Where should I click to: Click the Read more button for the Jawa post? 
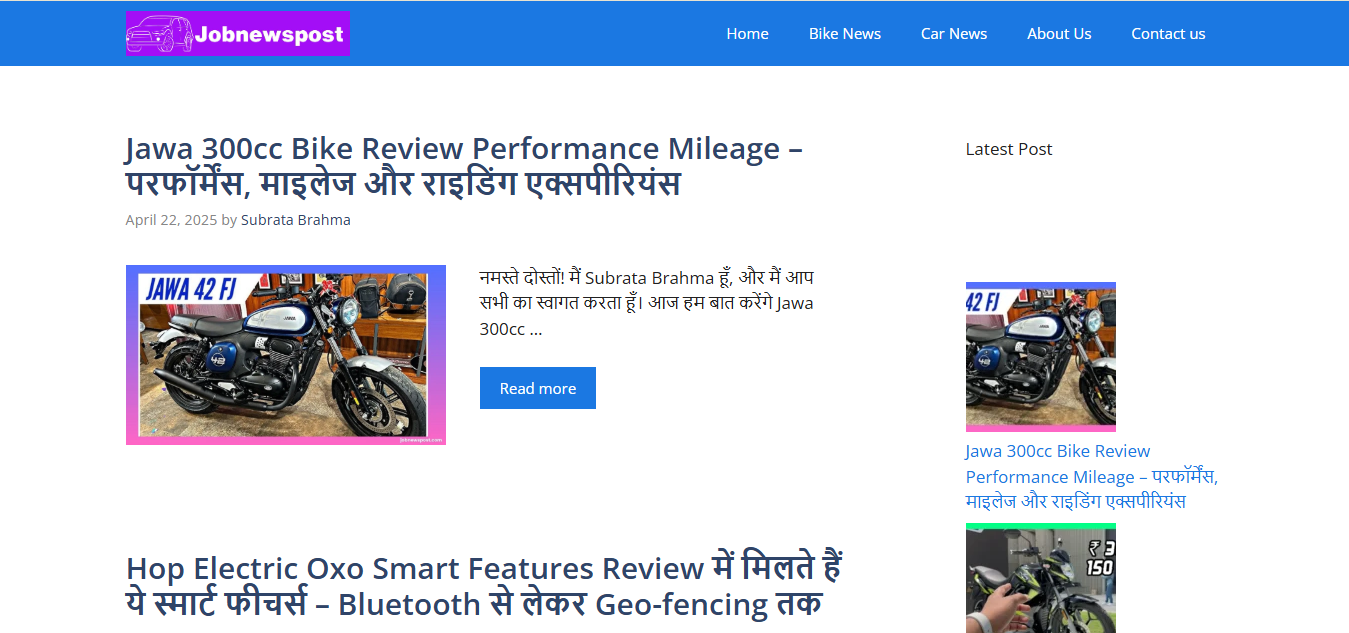[538, 388]
